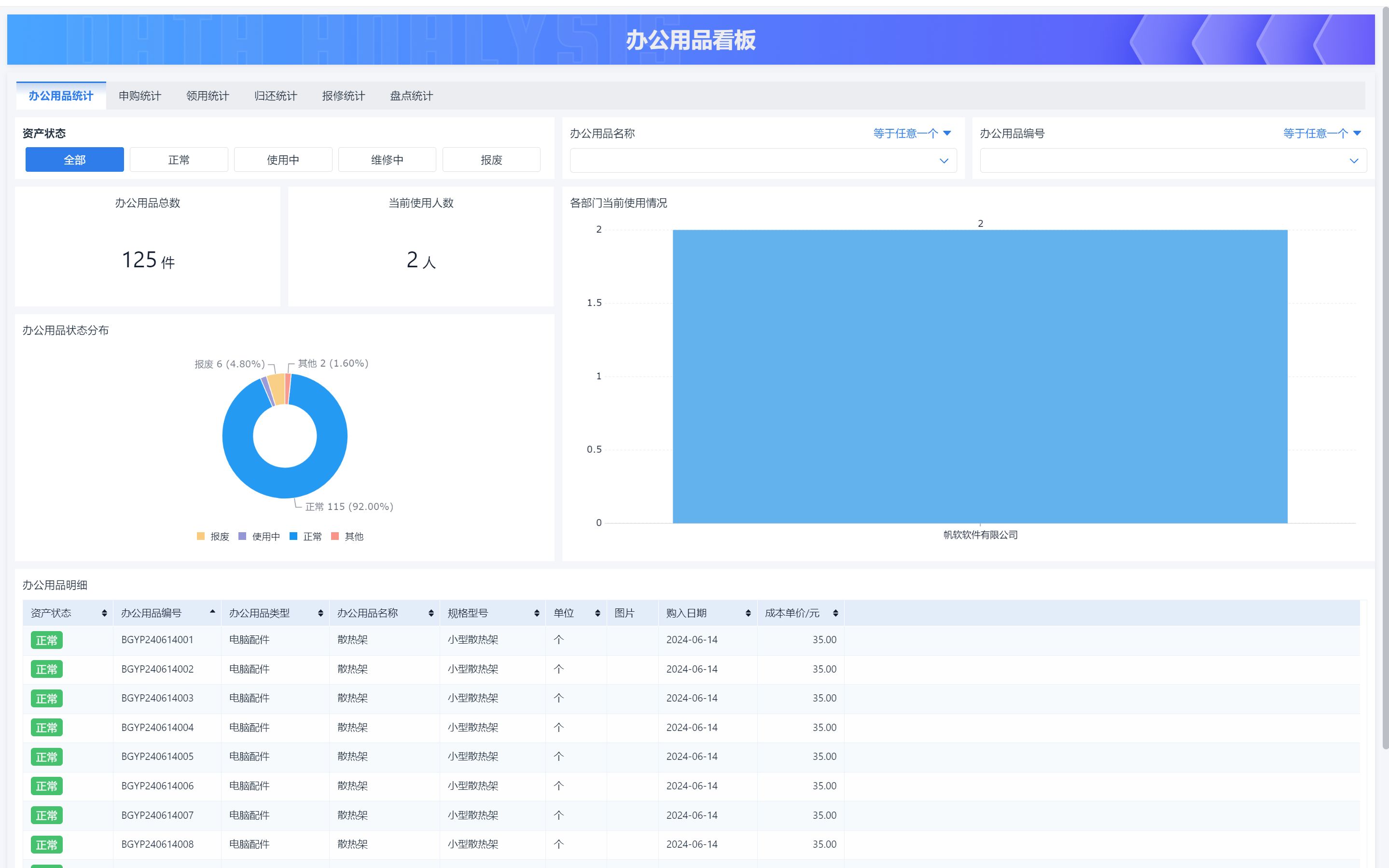
Task: Sort by 规格型号 column sort icon
Action: 536,613
